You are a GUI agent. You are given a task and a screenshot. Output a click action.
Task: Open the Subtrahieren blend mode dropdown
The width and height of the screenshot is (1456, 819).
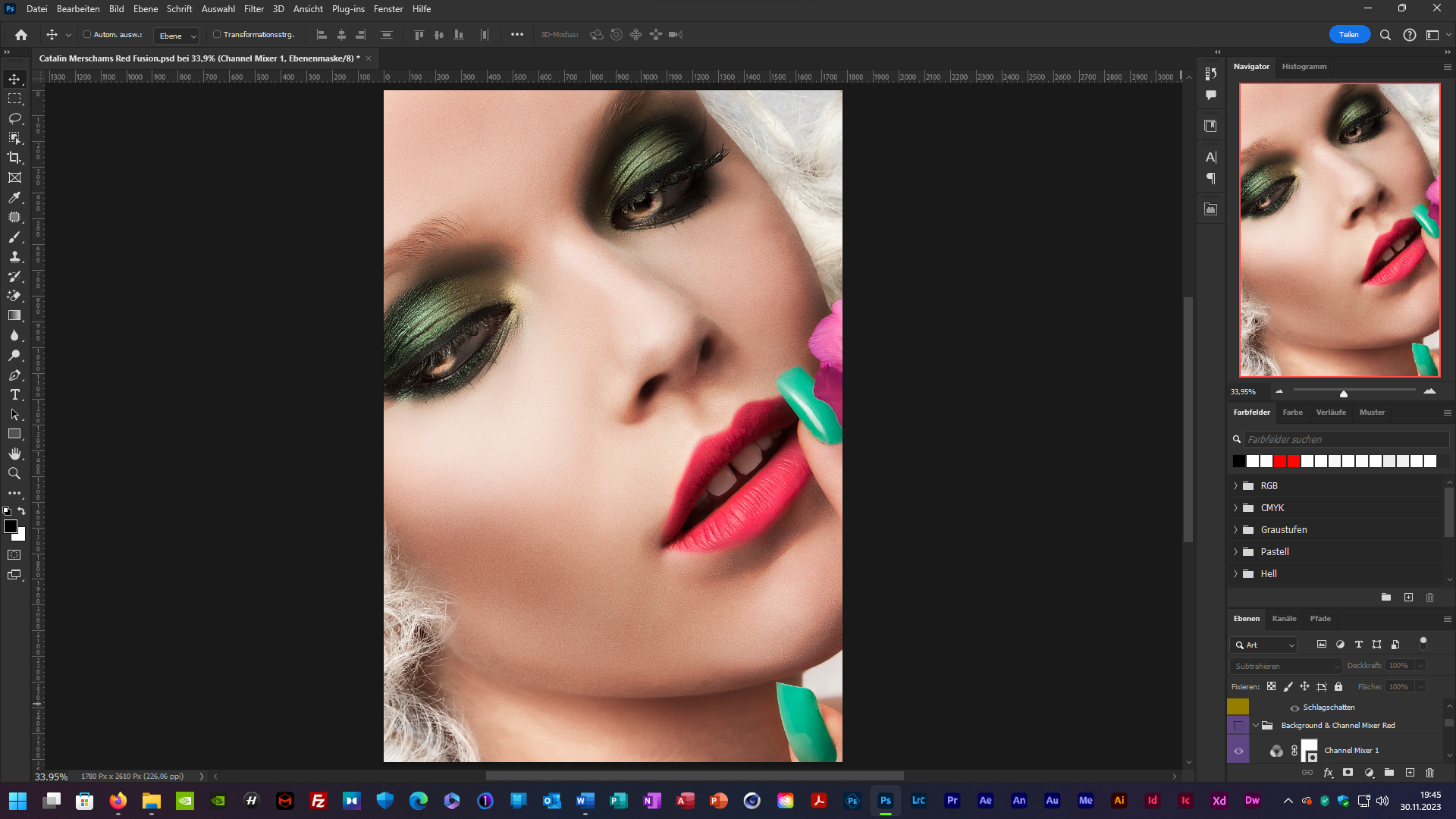click(1285, 666)
